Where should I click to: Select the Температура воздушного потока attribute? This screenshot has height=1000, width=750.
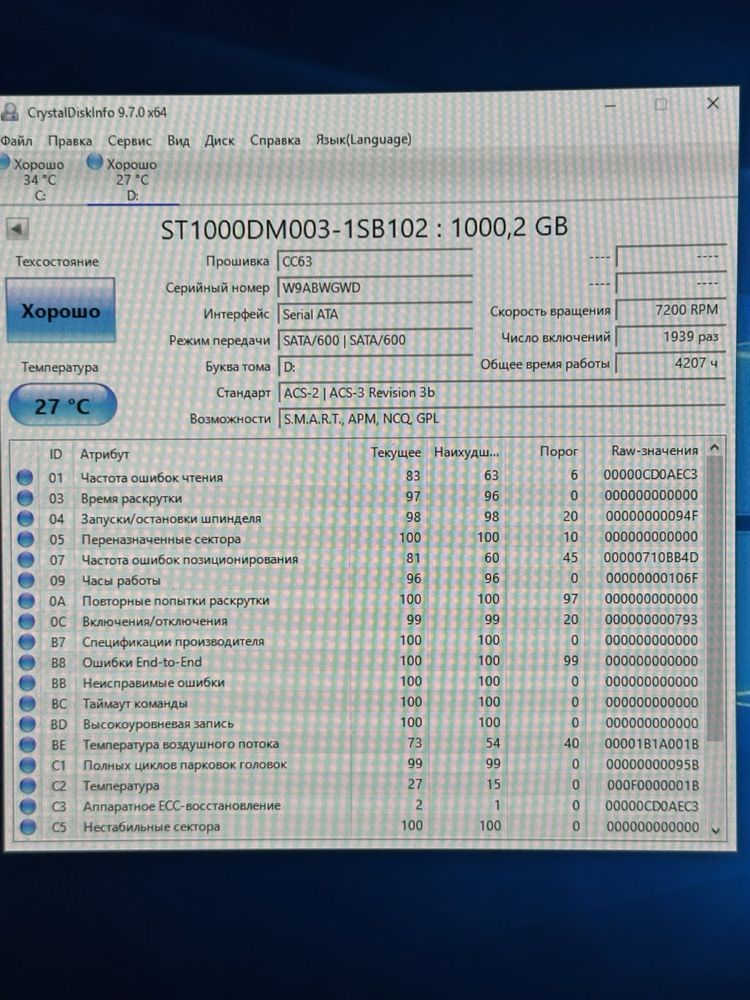[181, 744]
